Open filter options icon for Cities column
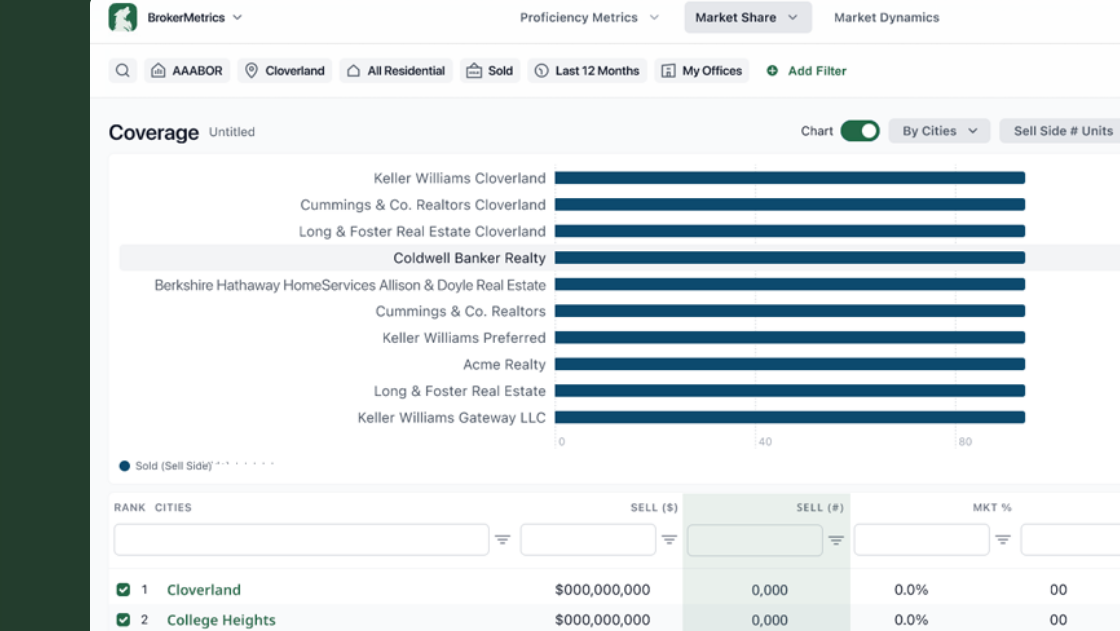Image resolution: width=1120 pixels, height=631 pixels. 503,540
